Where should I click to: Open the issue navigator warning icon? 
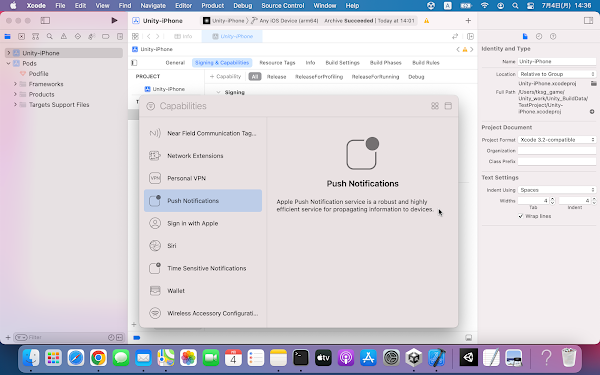pyautogui.click(x=64, y=36)
